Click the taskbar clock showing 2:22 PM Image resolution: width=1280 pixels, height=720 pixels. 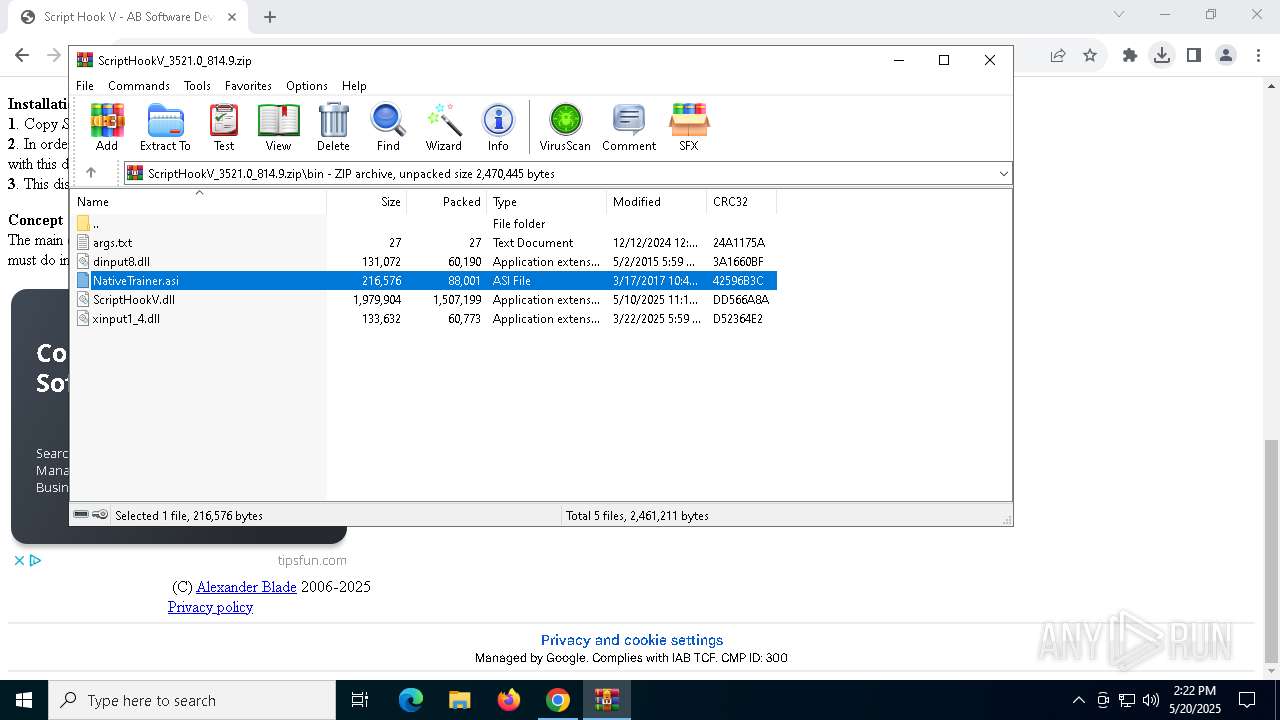1195,700
